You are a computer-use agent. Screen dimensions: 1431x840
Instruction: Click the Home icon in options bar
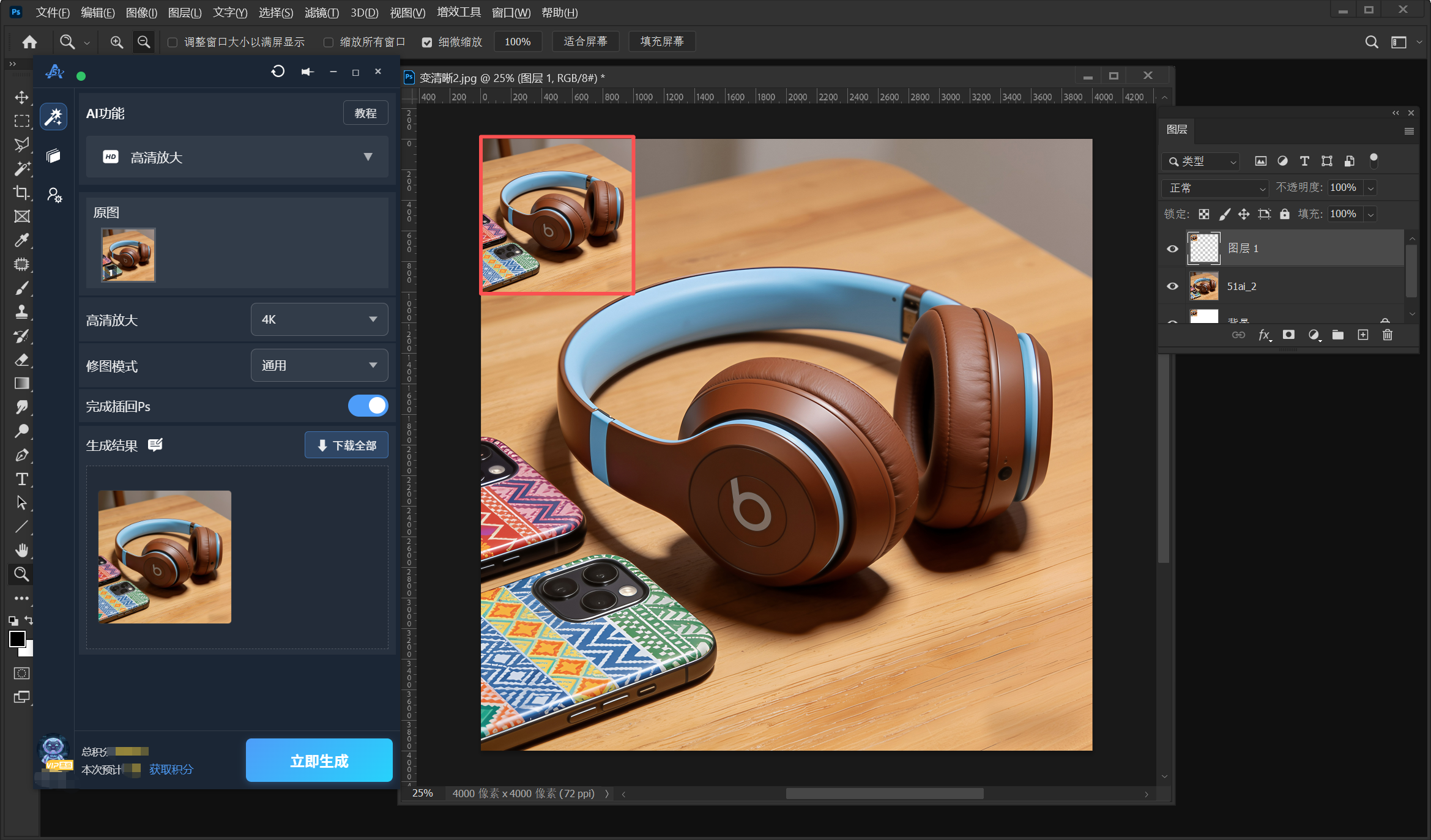pyautogui.click(x=29, y=42)
